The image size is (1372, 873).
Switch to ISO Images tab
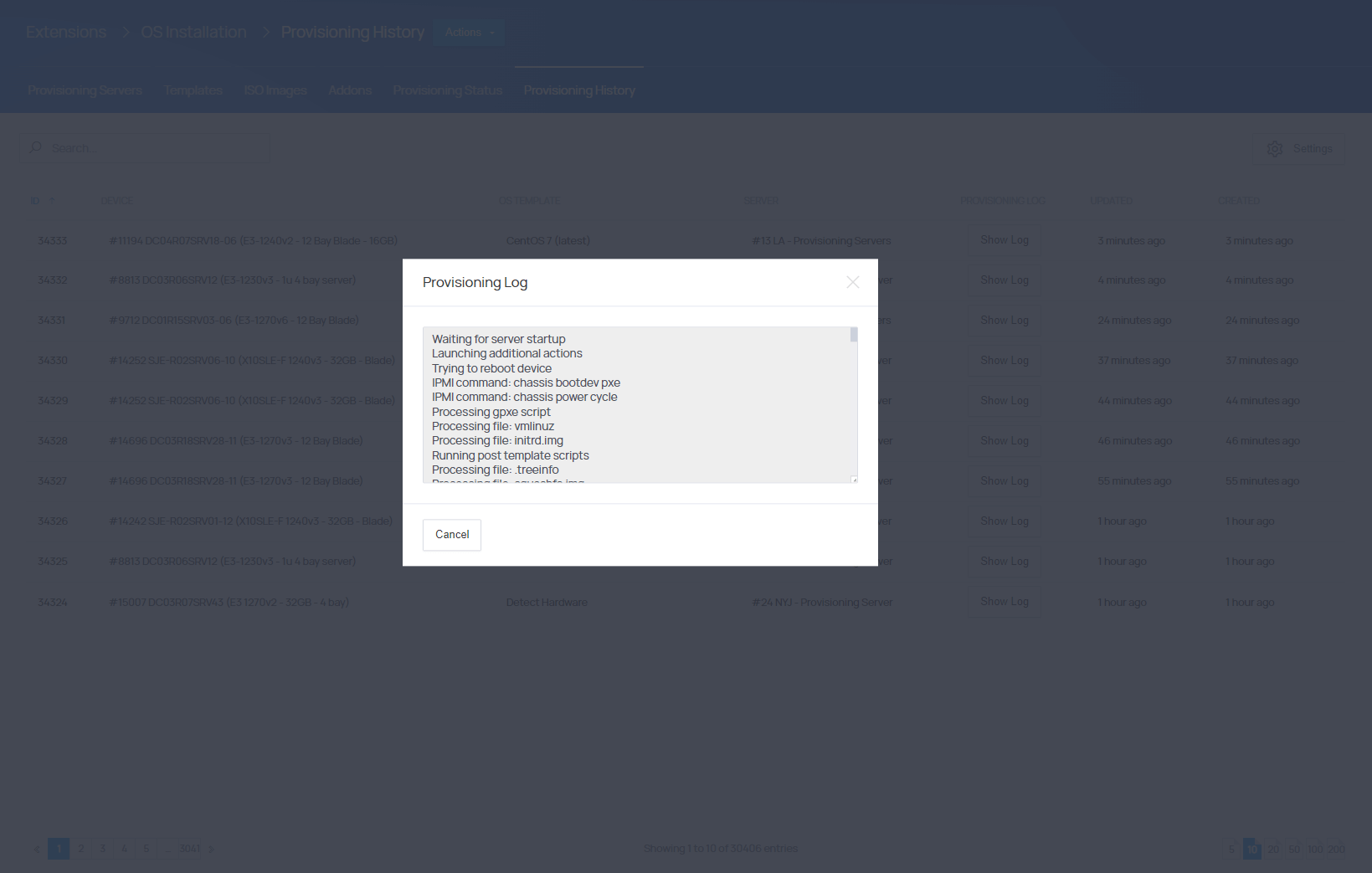pyautogui.click(x=275, y=90)
